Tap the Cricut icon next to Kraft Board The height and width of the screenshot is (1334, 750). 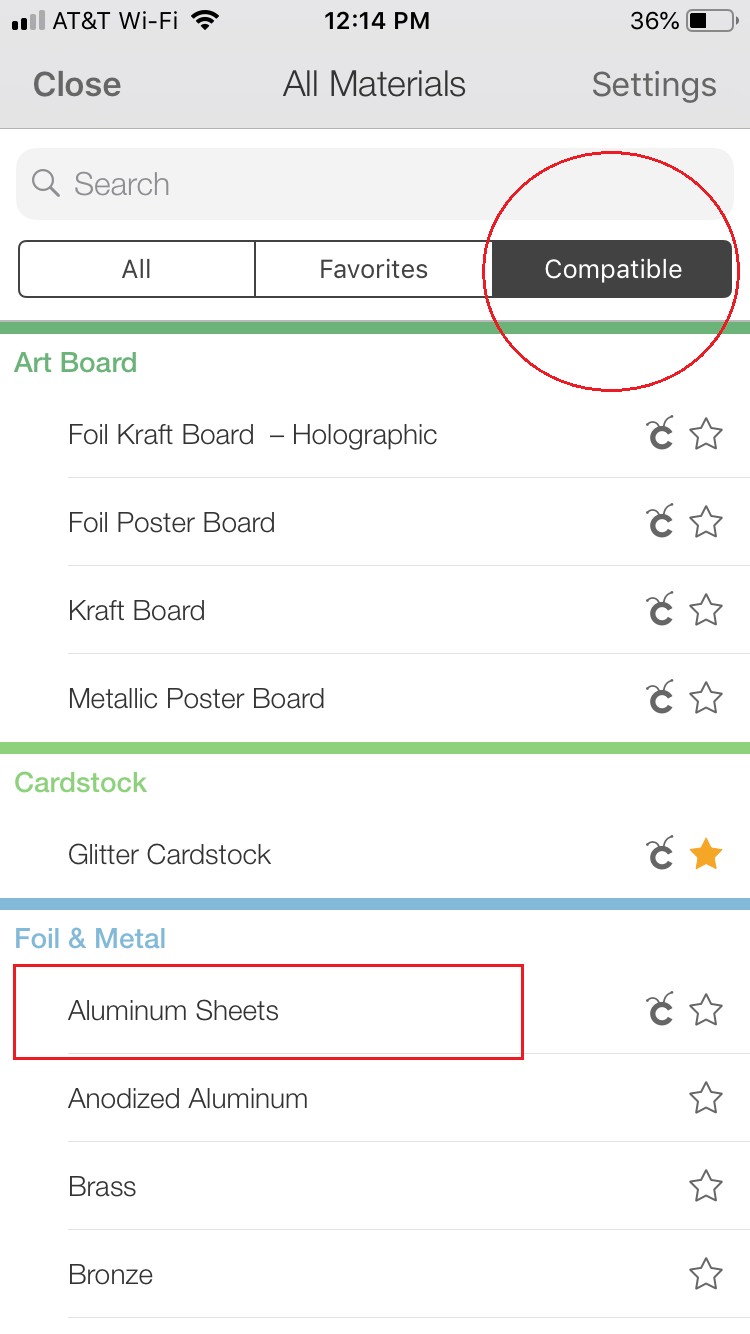660,609
